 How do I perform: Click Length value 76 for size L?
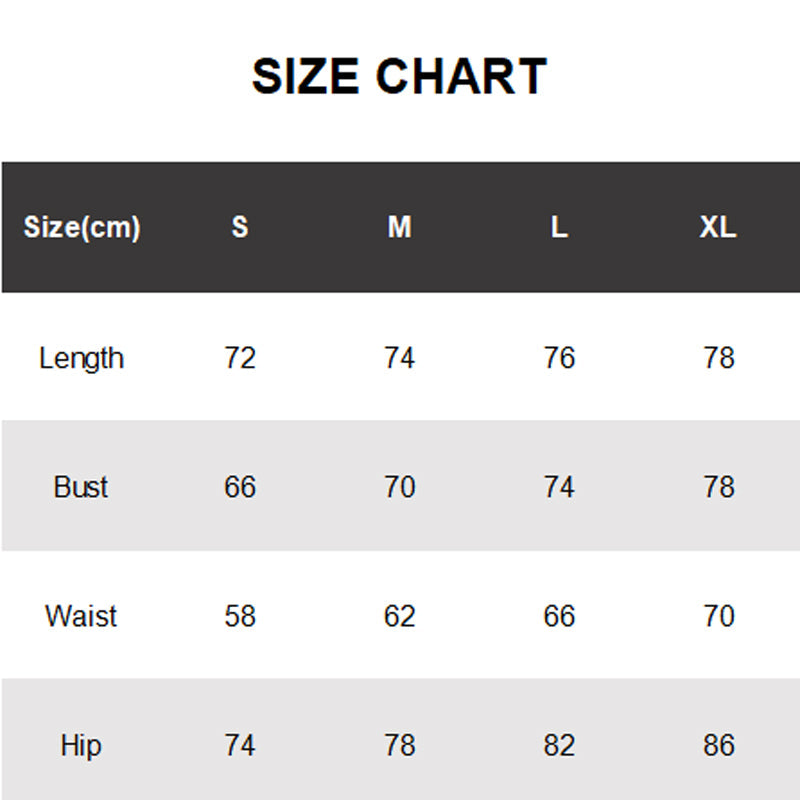(x=559, y=358)
